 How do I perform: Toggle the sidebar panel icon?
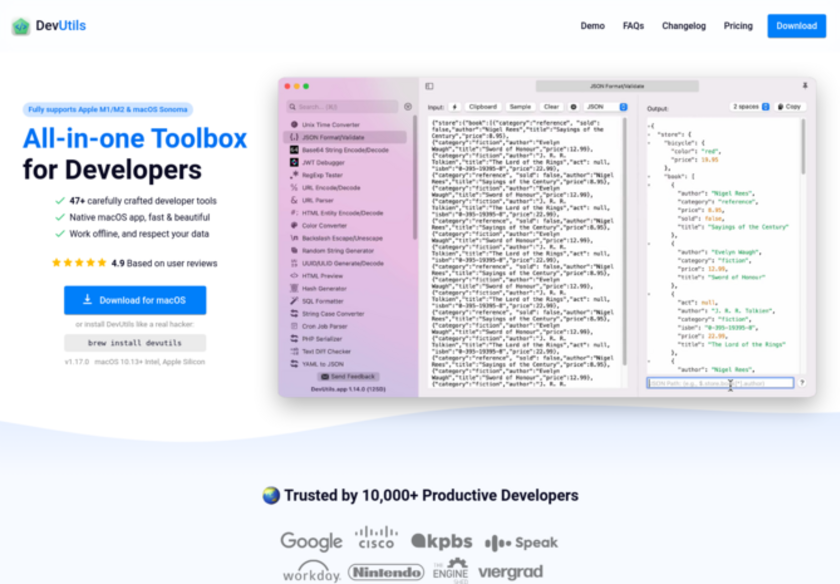(429, 86)
